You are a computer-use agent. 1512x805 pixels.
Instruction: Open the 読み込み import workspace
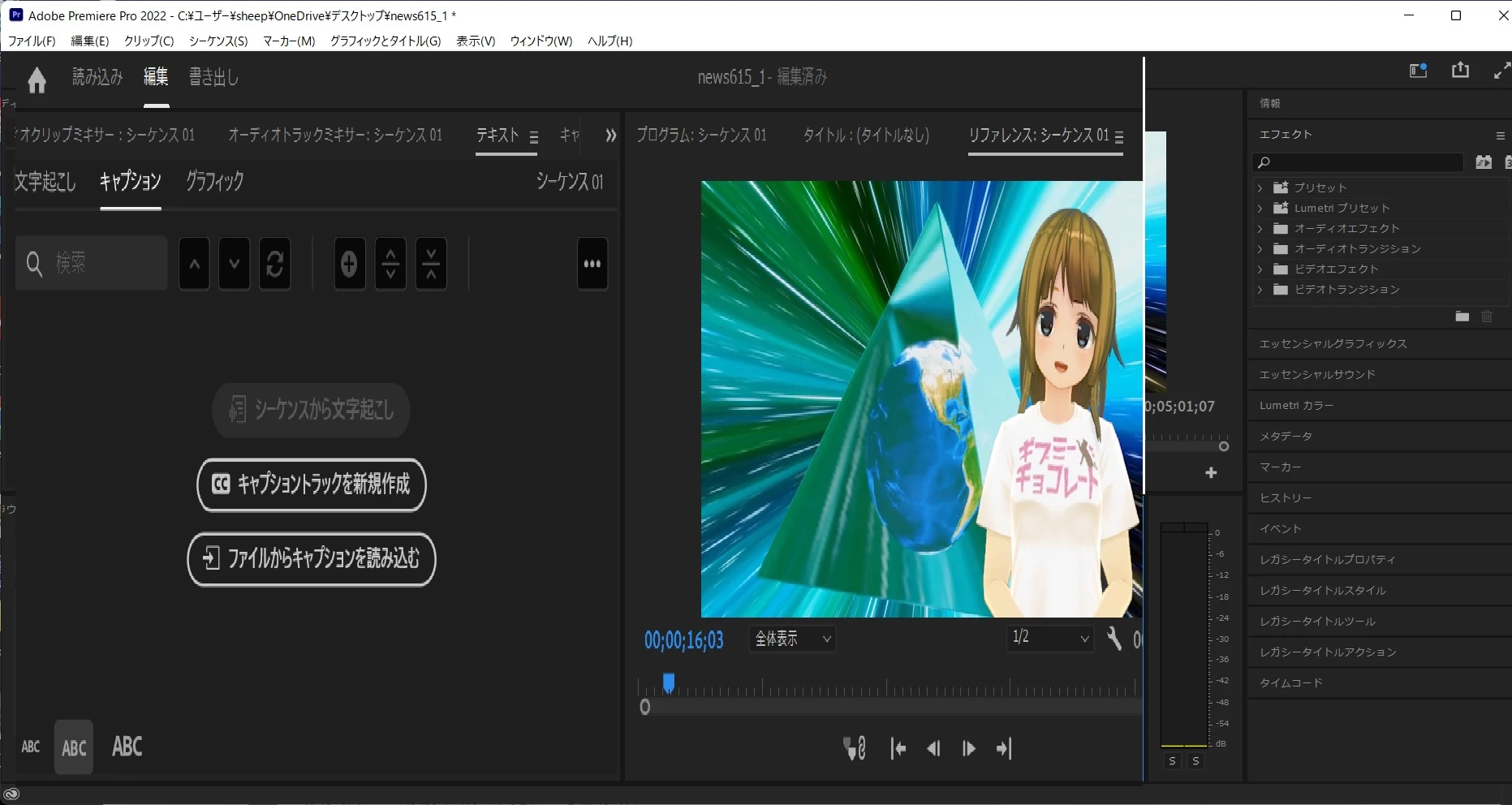click(x=97, y=77)
